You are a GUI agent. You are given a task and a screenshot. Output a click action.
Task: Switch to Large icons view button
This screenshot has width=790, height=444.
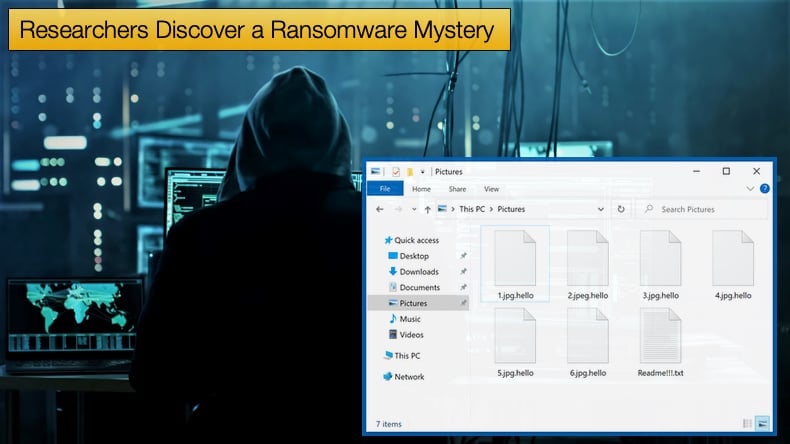click(762, 423)
